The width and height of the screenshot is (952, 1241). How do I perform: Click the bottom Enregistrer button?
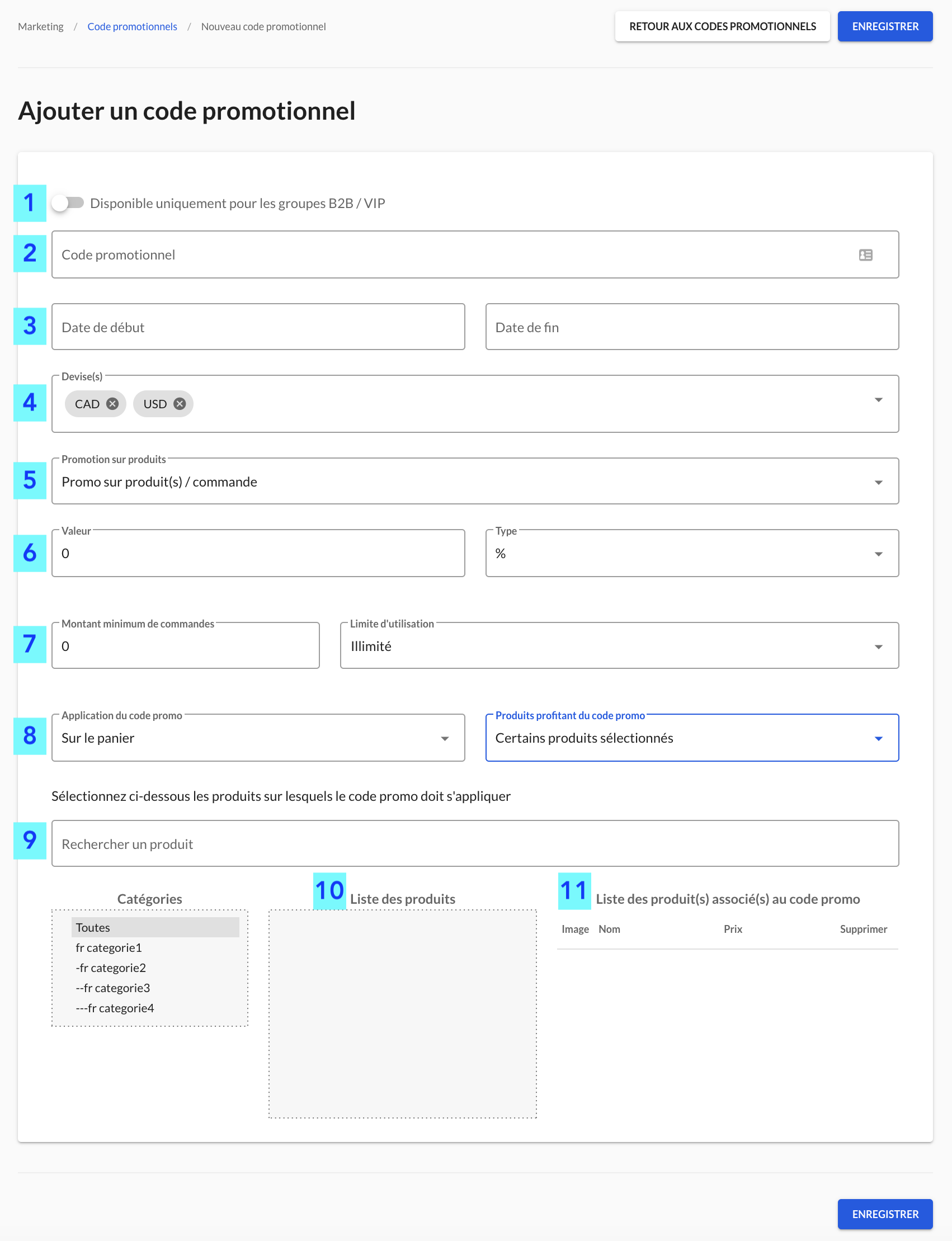(x=885, y=1214)
